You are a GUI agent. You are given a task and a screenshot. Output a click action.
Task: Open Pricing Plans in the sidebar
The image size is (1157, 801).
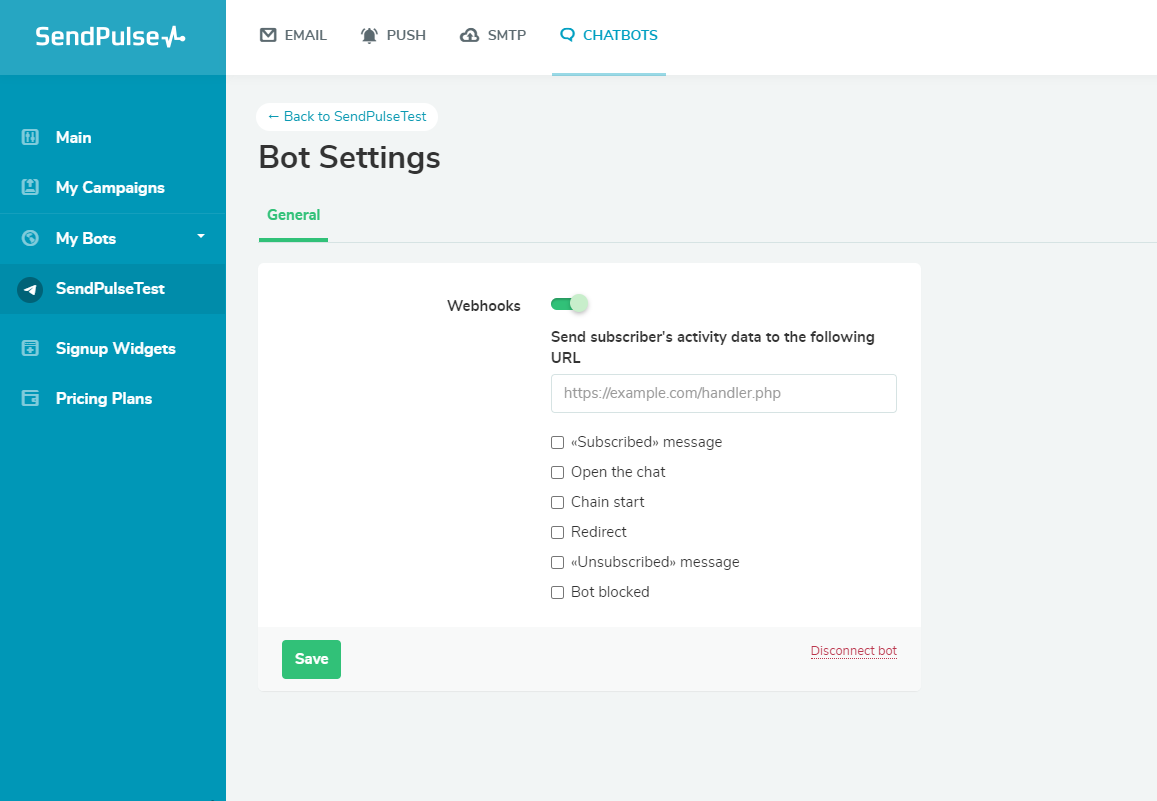click(113, 398)
